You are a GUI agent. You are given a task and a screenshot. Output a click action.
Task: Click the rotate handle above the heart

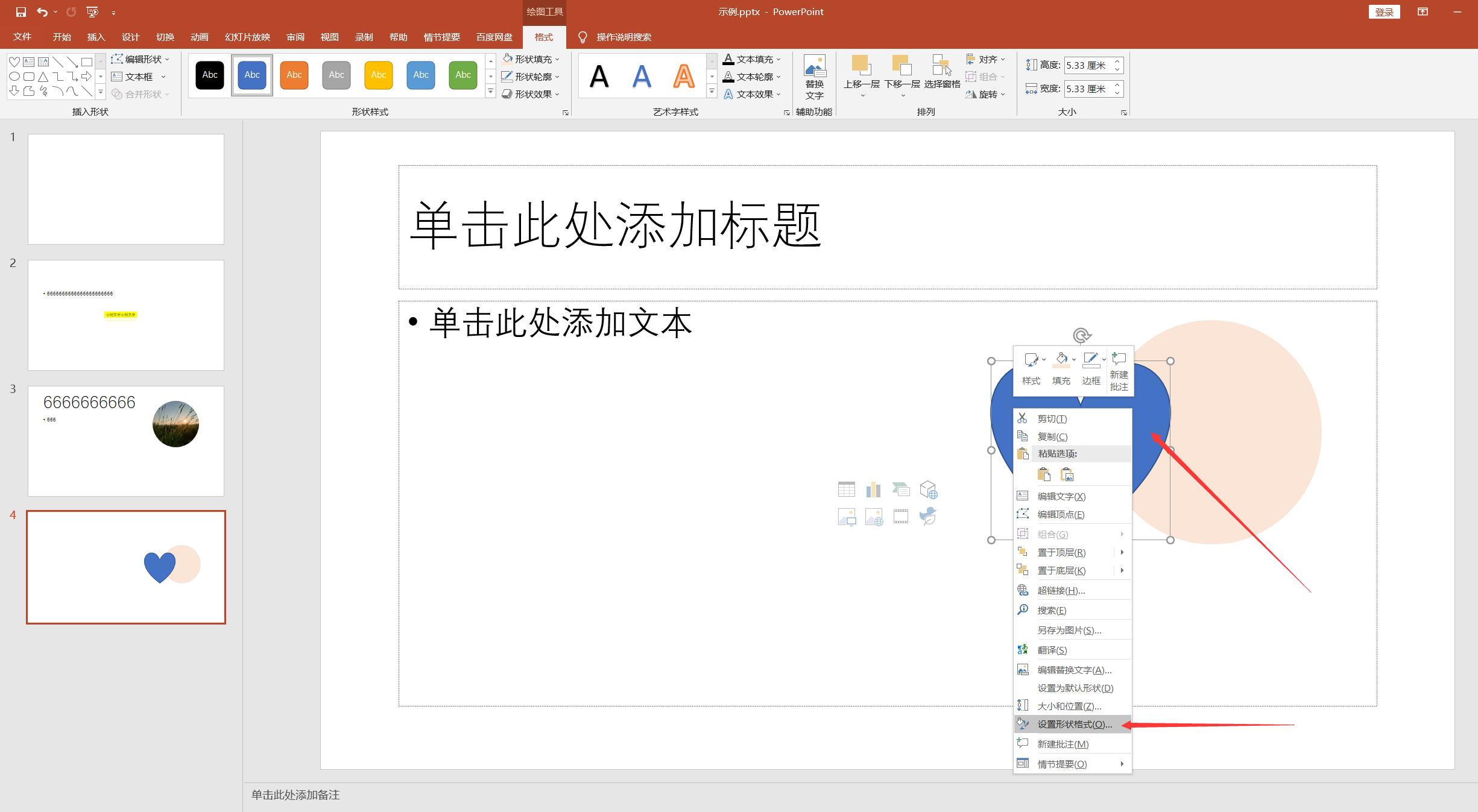click(1082, 335)
